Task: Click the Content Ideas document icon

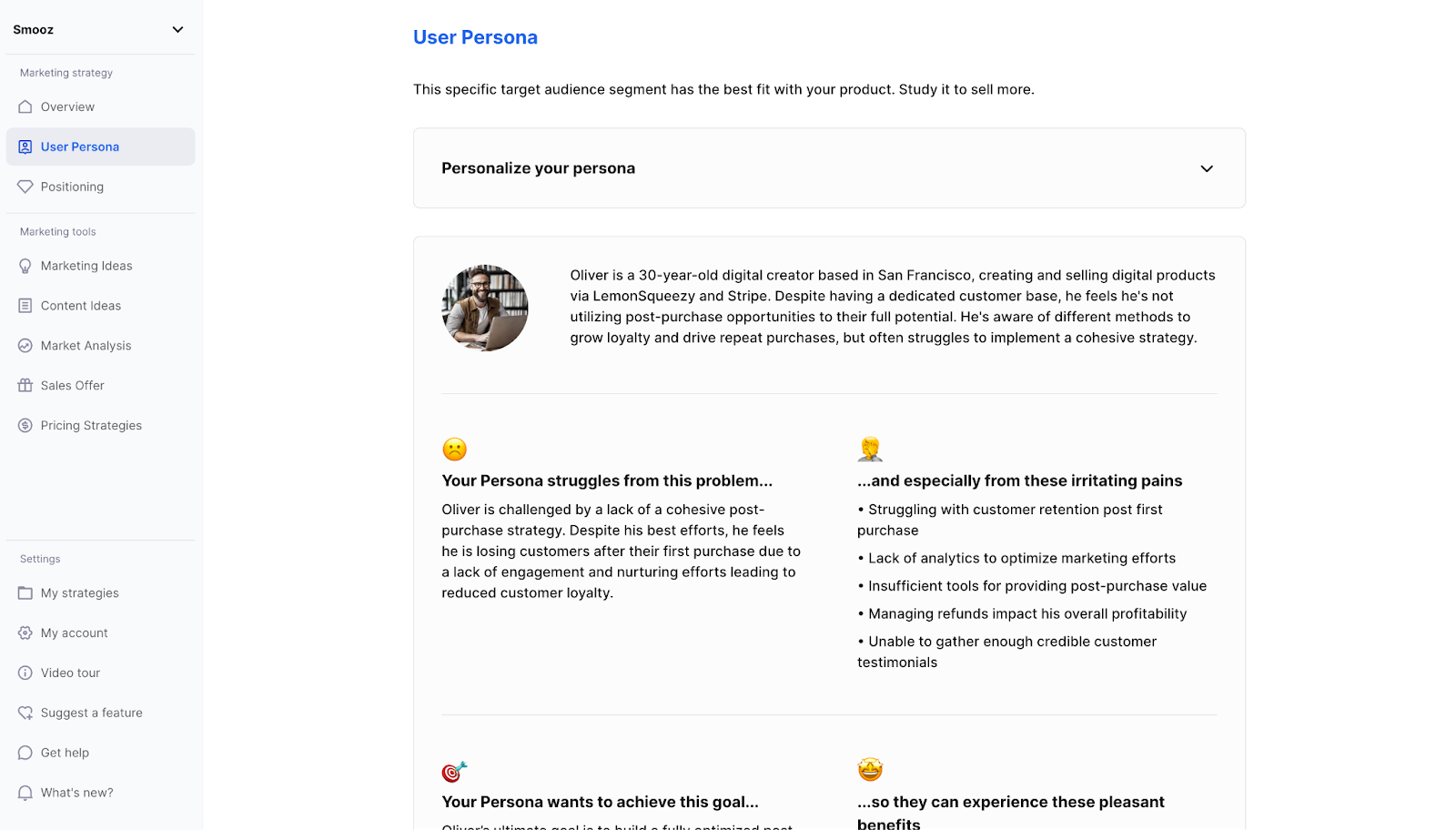Action: (x=25, y=306)
